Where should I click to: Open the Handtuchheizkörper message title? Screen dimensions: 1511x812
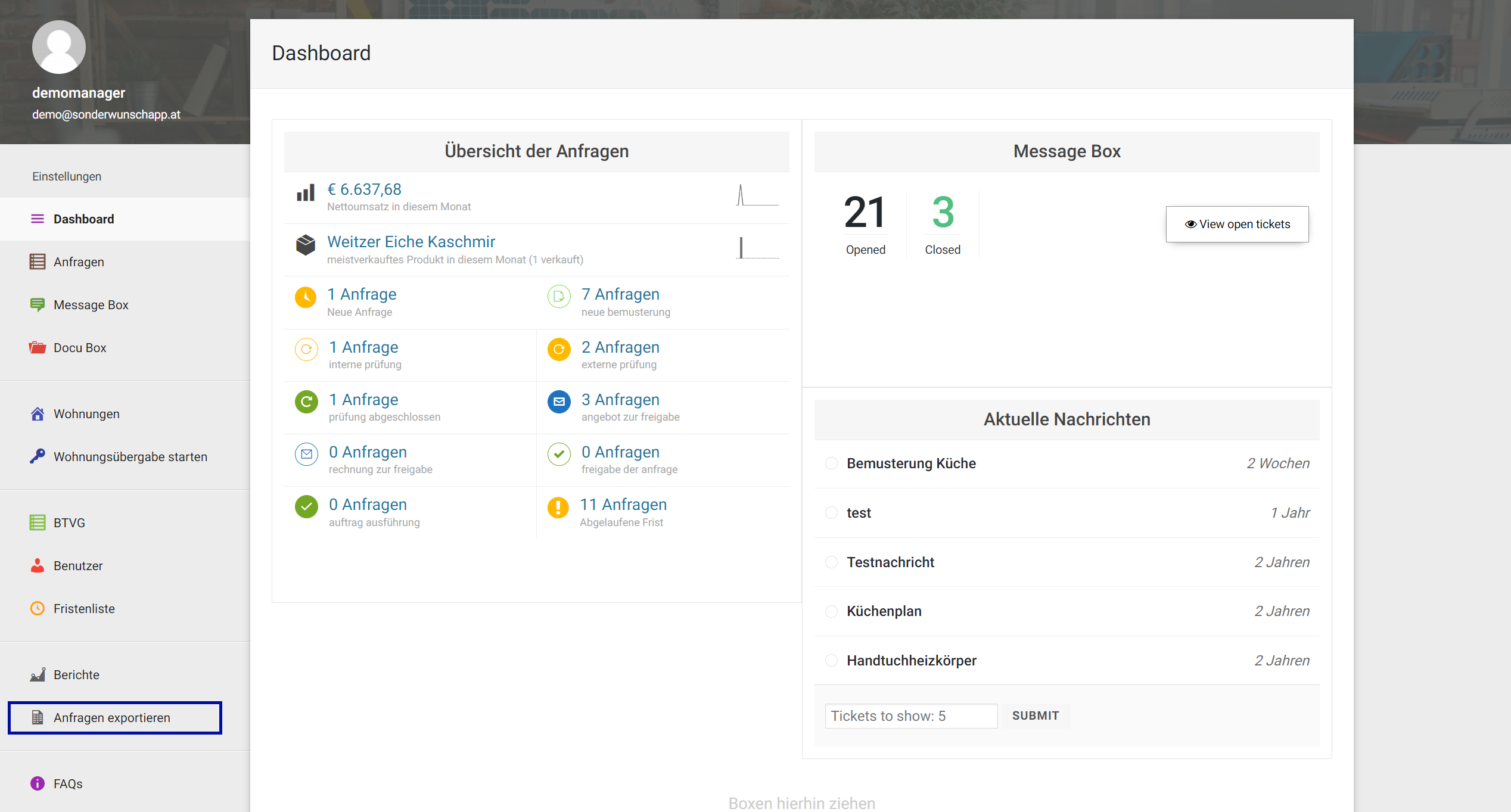pyautogui.click(x=912, y=660)
